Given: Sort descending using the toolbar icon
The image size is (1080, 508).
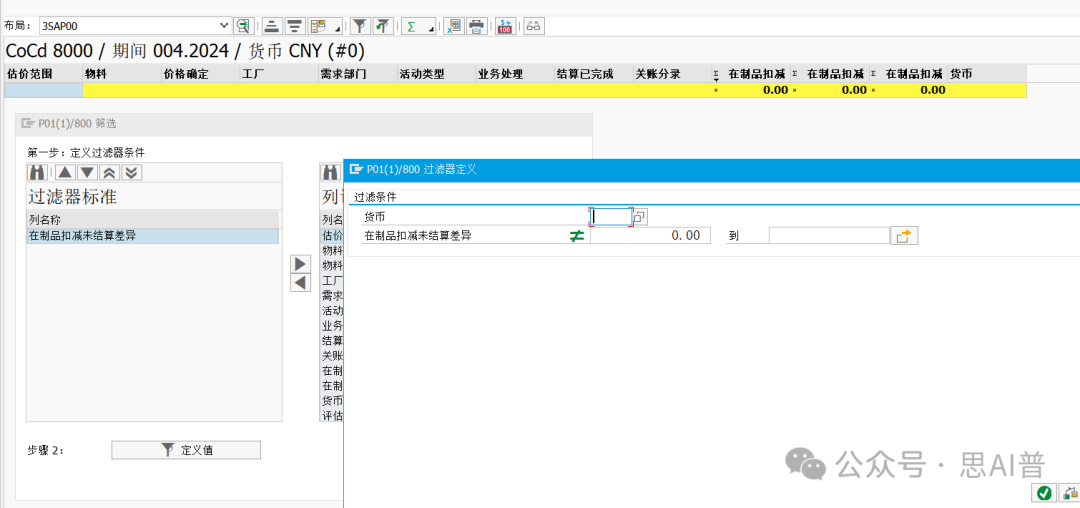Looking at the screenshot, I should [294, 26].
